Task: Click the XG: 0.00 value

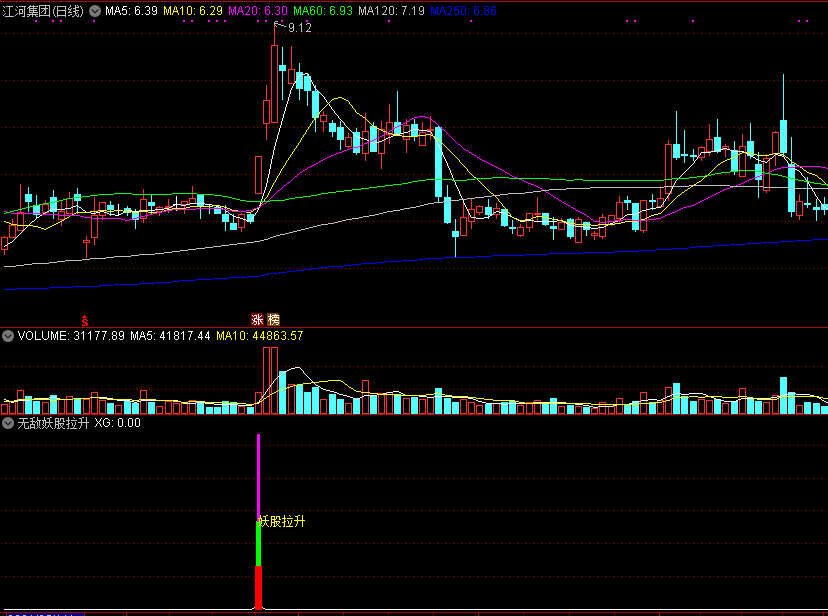Action: pyautogui.click(x=117, y=423)
